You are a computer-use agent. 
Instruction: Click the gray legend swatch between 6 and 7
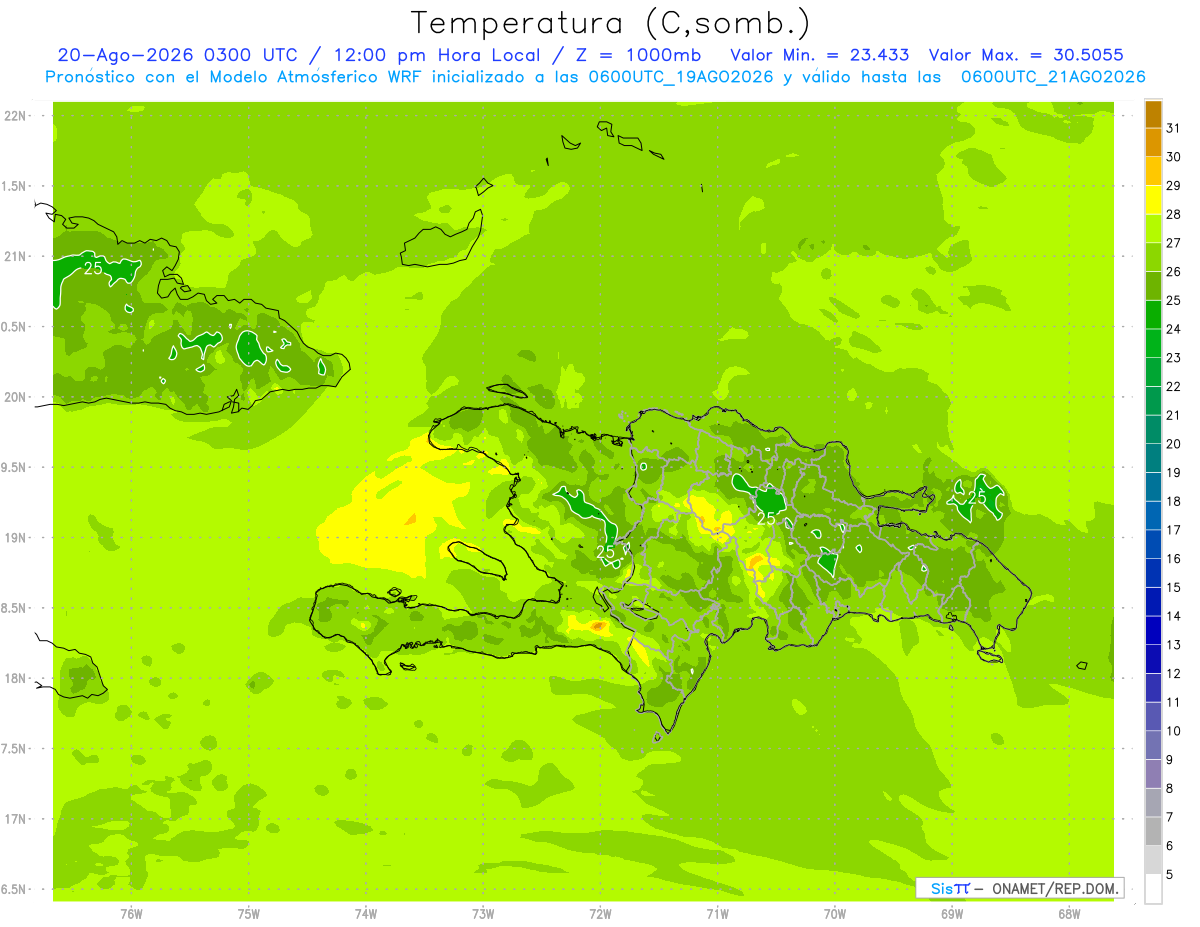pyautogui.click(x=1153, y=832)
